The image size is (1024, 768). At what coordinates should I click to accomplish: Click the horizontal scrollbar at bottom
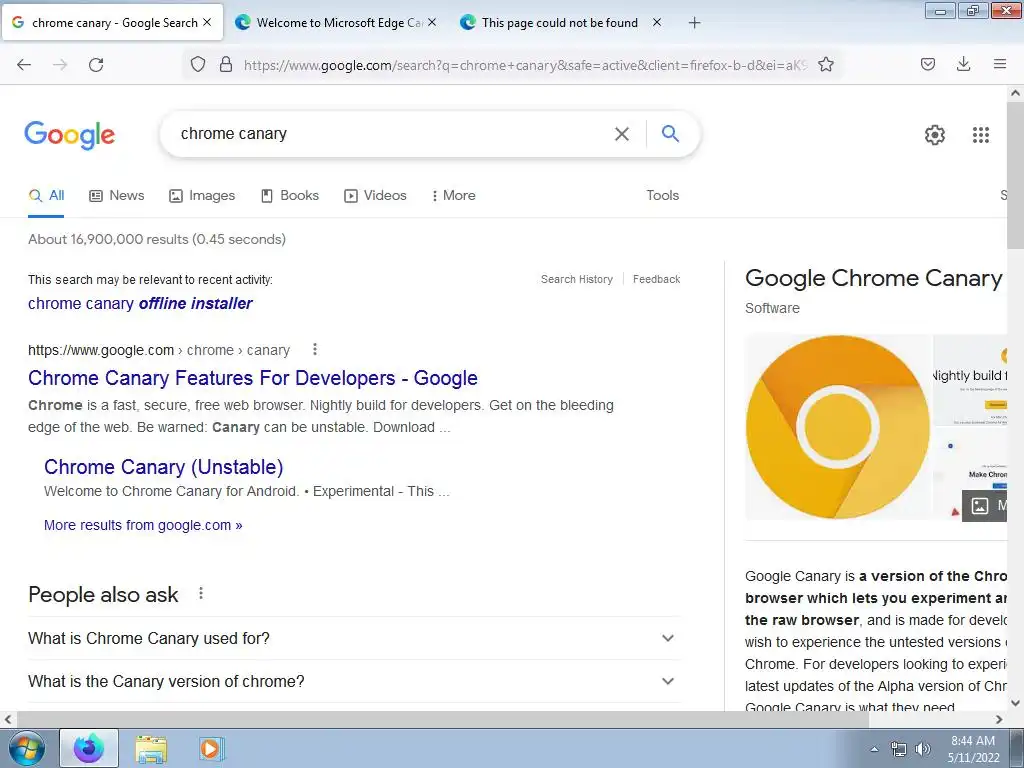[441, 719]
